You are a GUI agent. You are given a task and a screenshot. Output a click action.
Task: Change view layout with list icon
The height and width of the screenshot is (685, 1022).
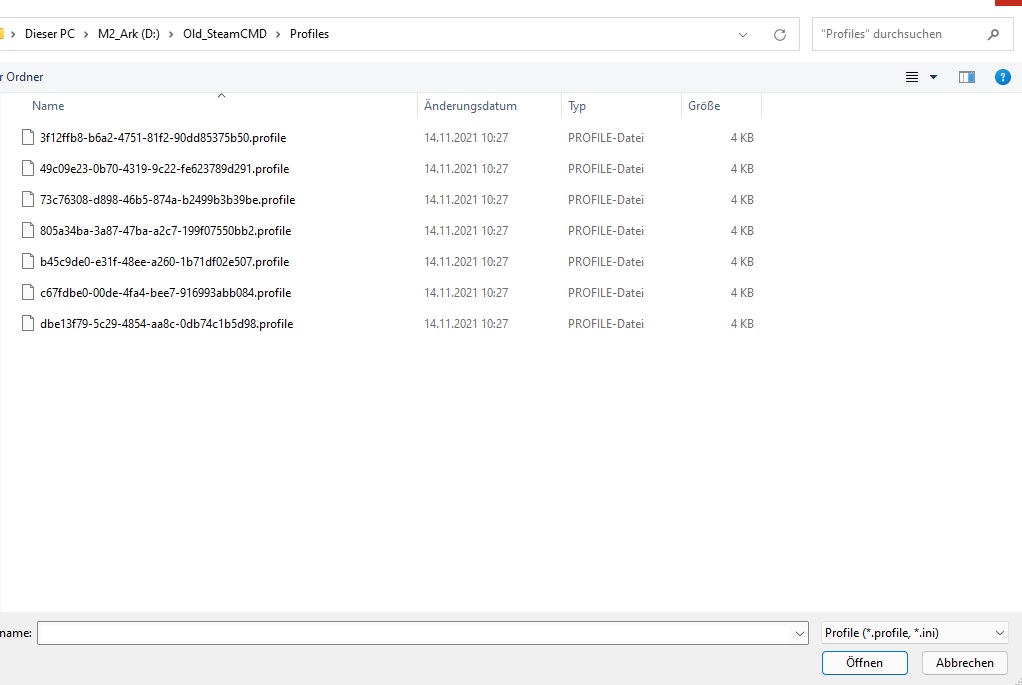[912, 77]
